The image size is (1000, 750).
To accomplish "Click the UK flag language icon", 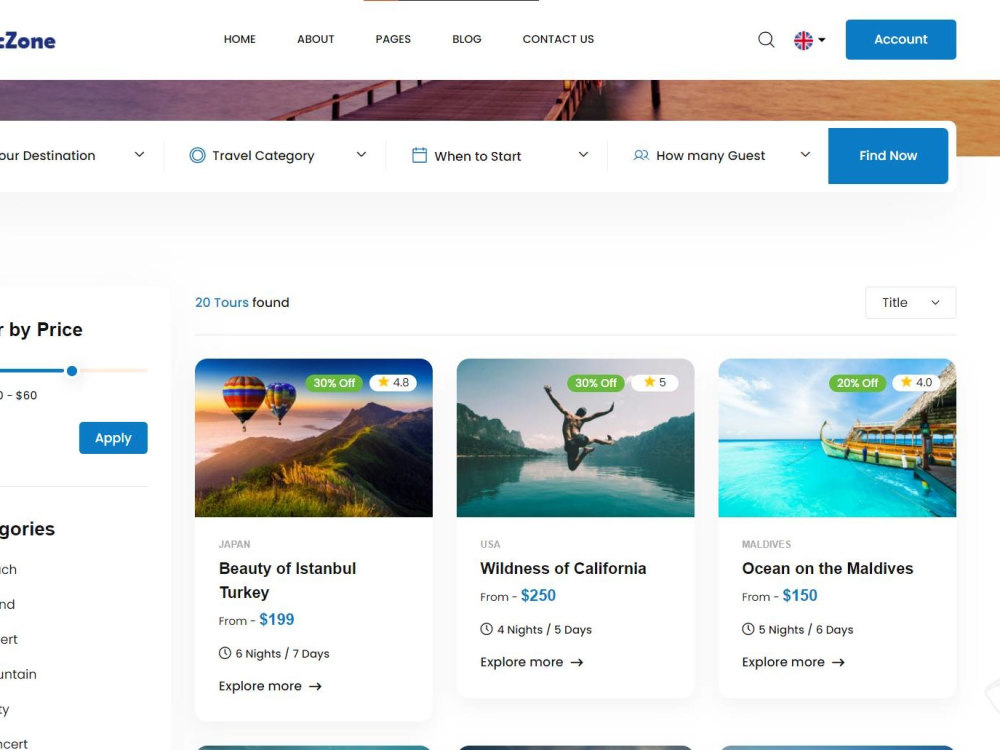I will (803, 40).
